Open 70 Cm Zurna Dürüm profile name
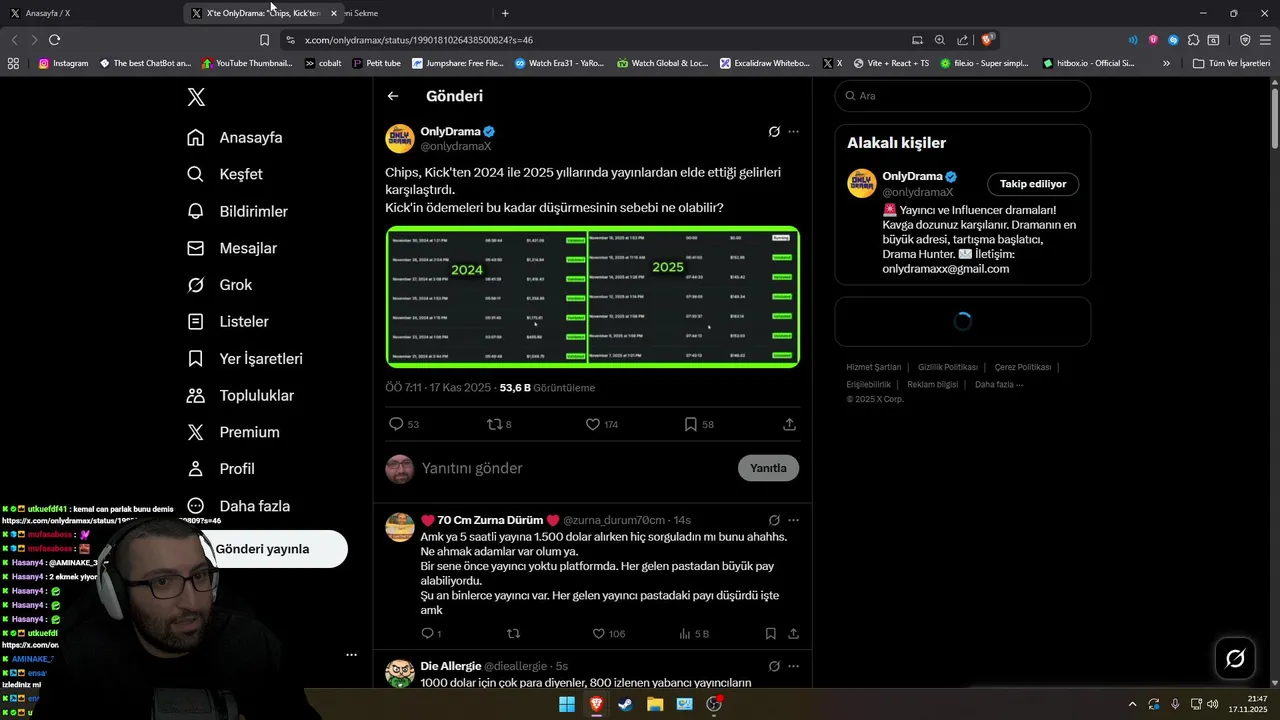Image resolution: width=1280 pixels, height=720 pixels. (490, 520)
